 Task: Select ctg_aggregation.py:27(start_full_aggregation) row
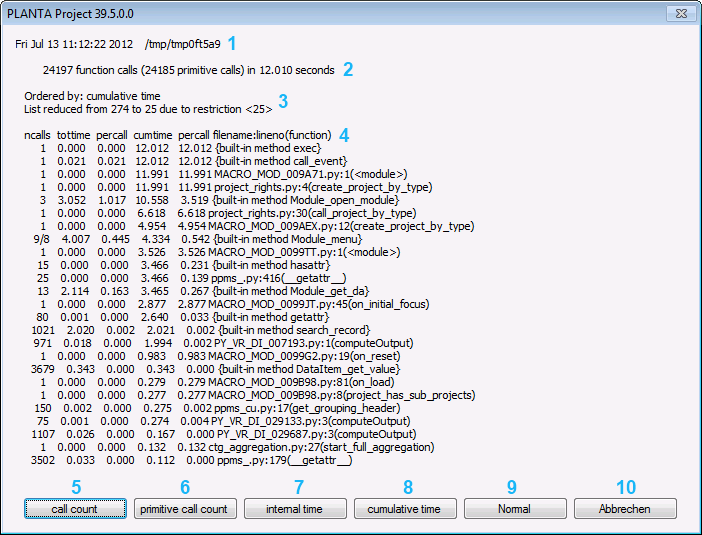click(x=237, y=447)
